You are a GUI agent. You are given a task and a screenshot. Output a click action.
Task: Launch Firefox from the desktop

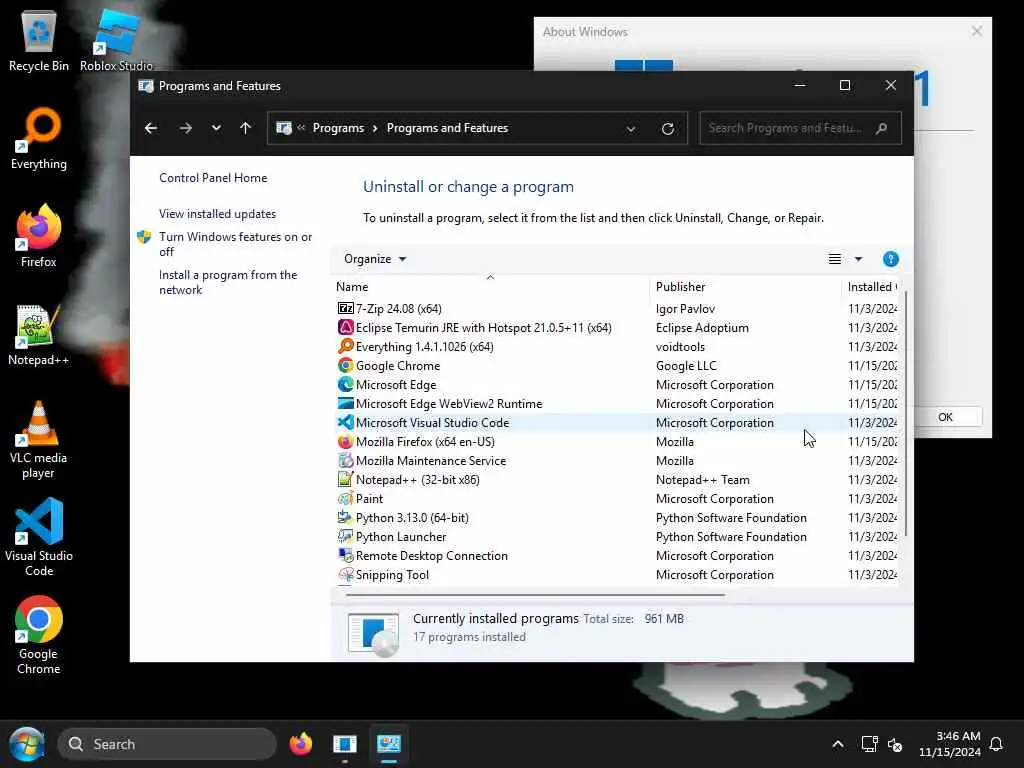click(39, 236)
